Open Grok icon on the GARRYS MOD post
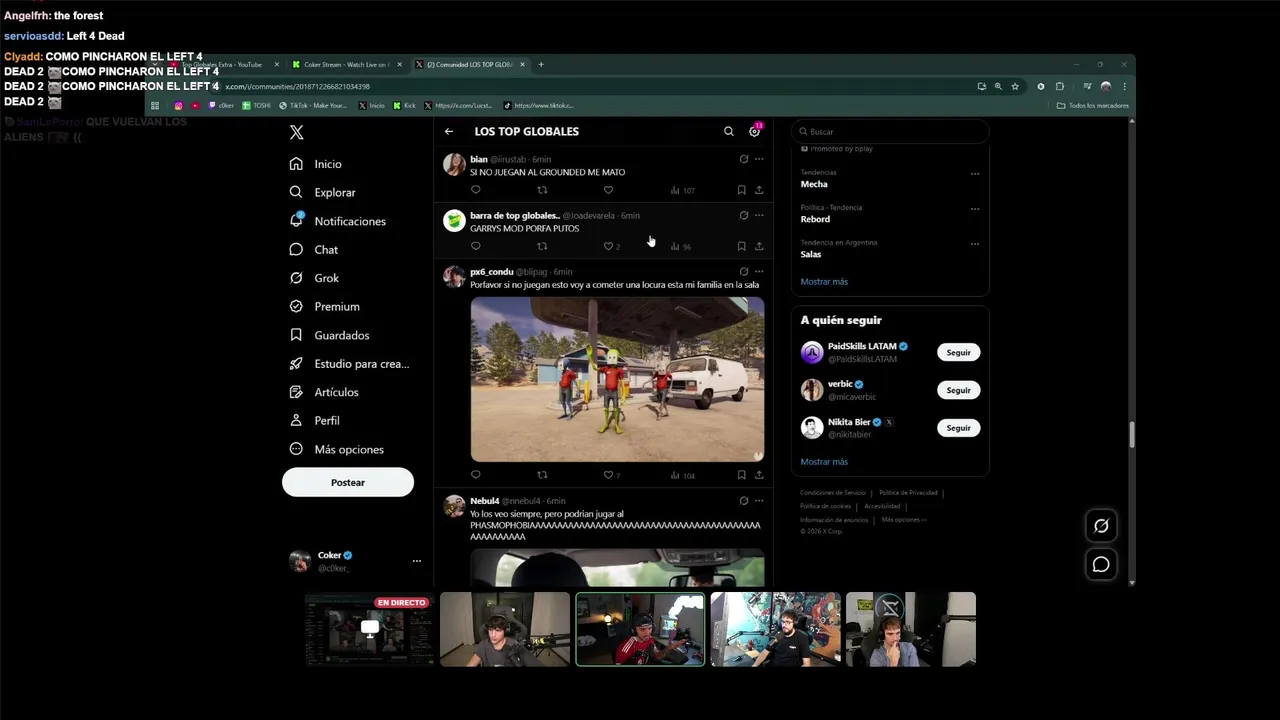 [x=743, y=215]
